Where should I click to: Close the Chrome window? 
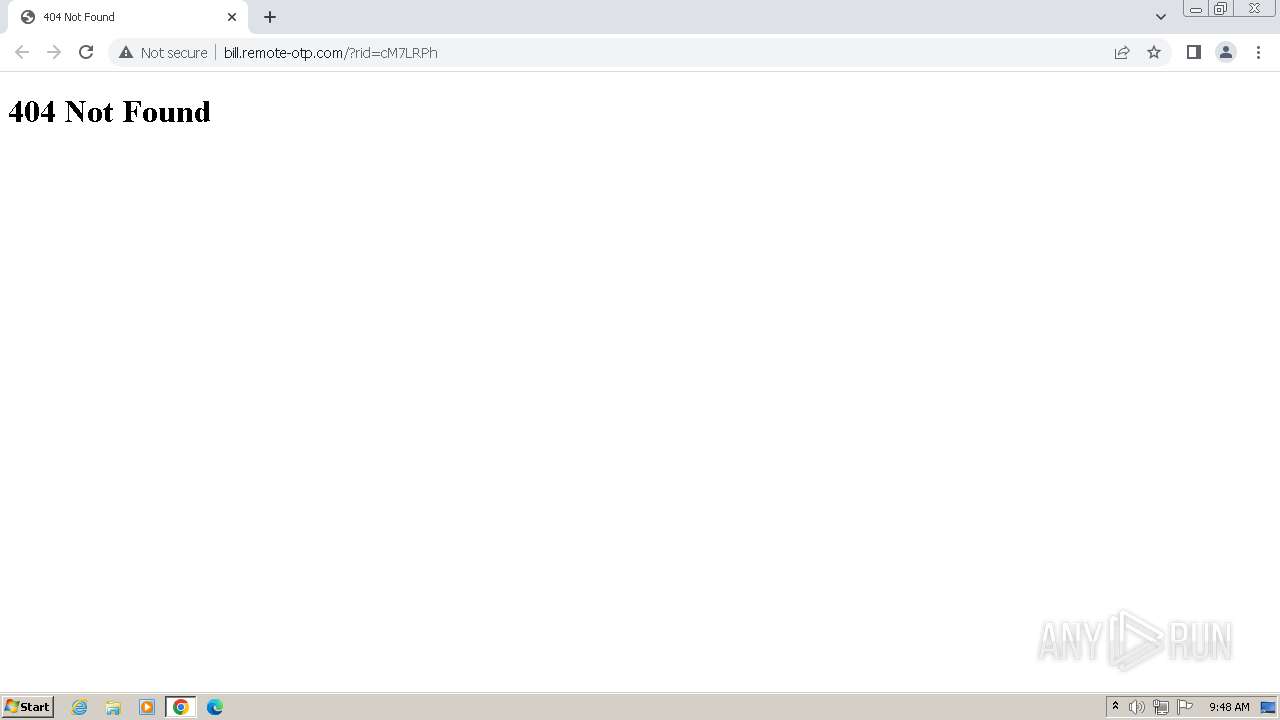1255,9
